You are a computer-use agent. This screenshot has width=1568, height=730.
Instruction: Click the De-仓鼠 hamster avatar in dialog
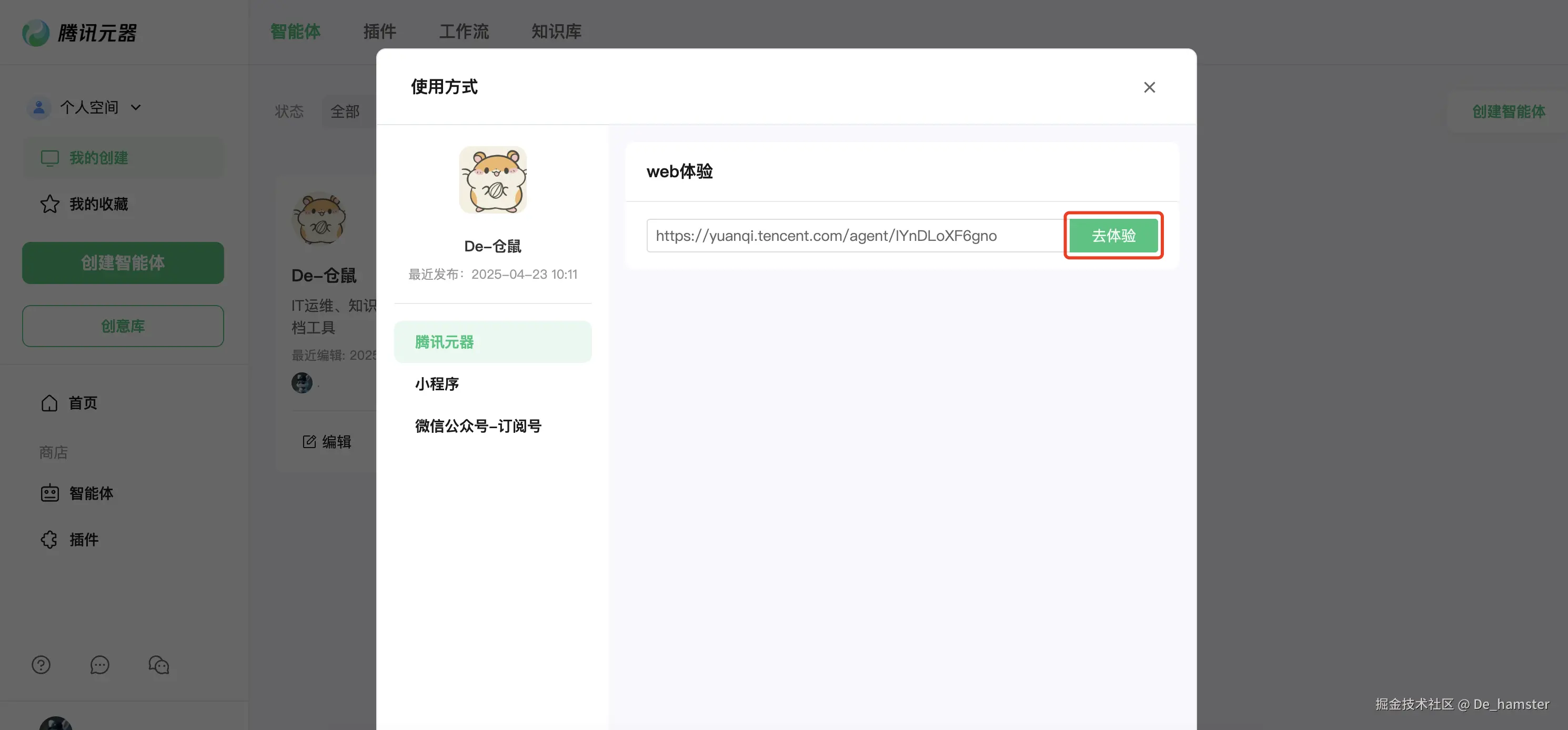[x=492, y=179]
